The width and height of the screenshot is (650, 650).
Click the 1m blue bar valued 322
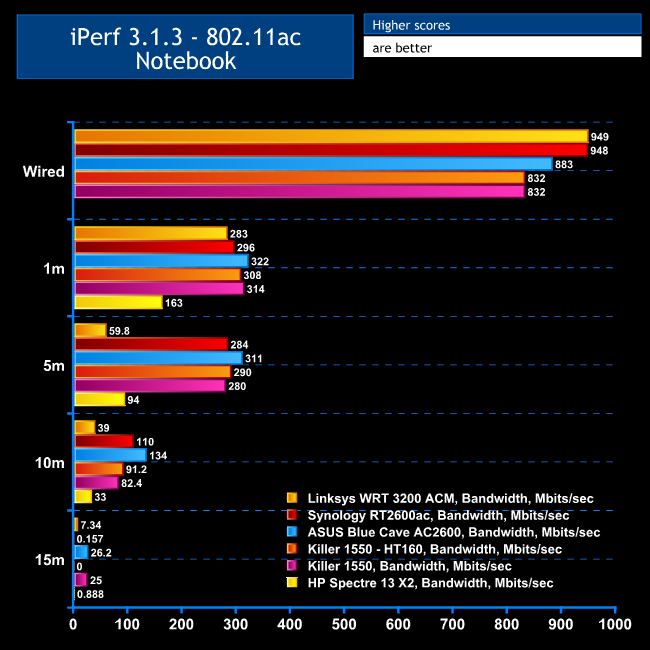click(161, 261)
